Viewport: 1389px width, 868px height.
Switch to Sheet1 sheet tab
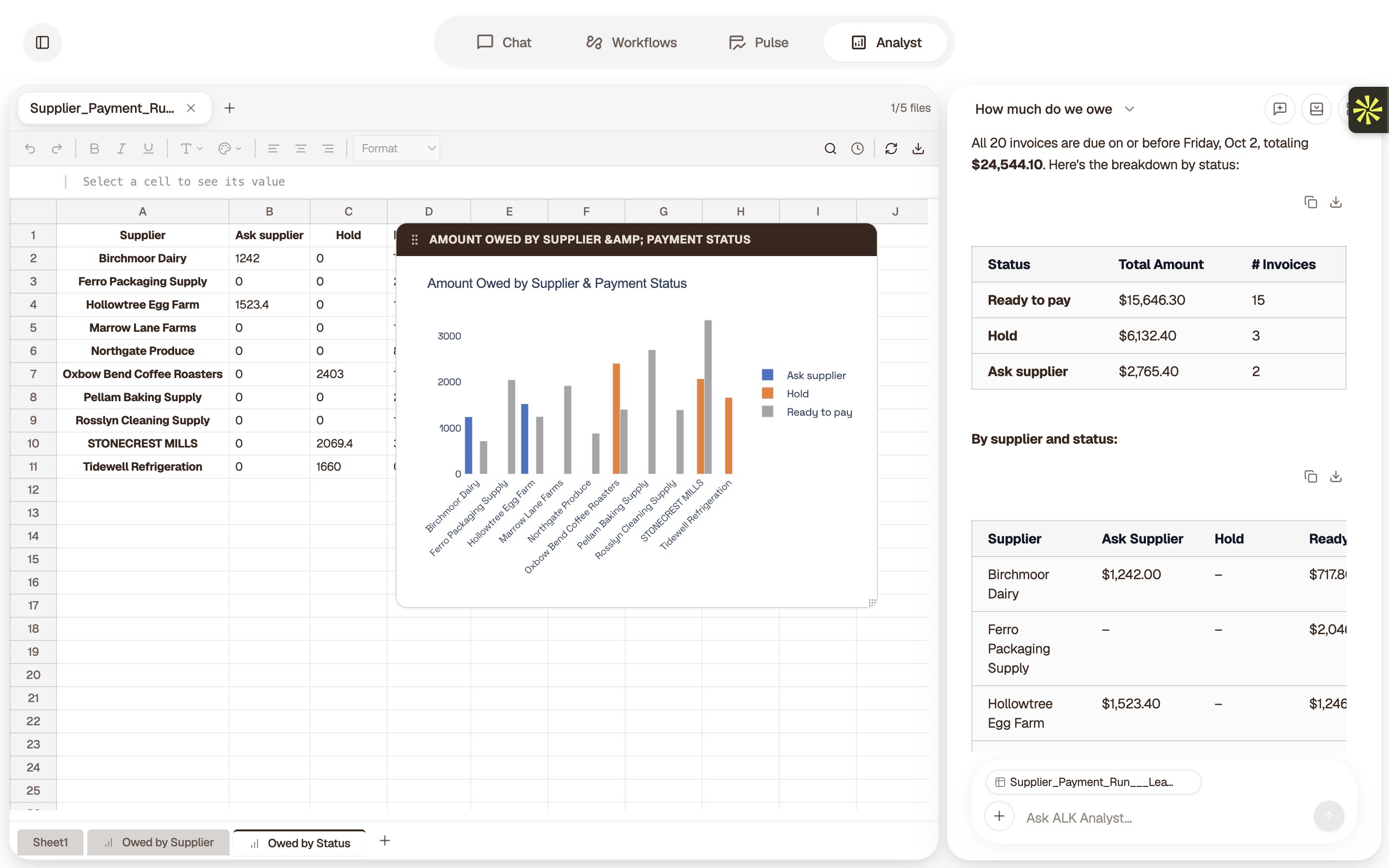click(50, 842)
